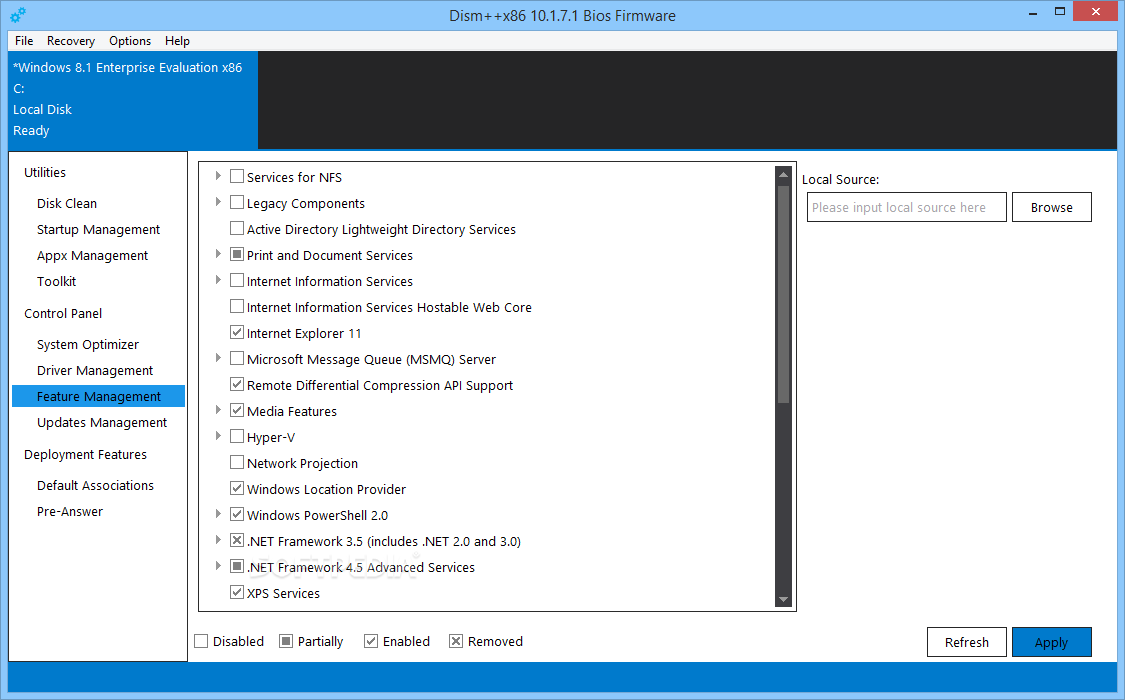This screenshot has width=1125, height=700.
Task: Click the Refresh button
Action: 966,642
